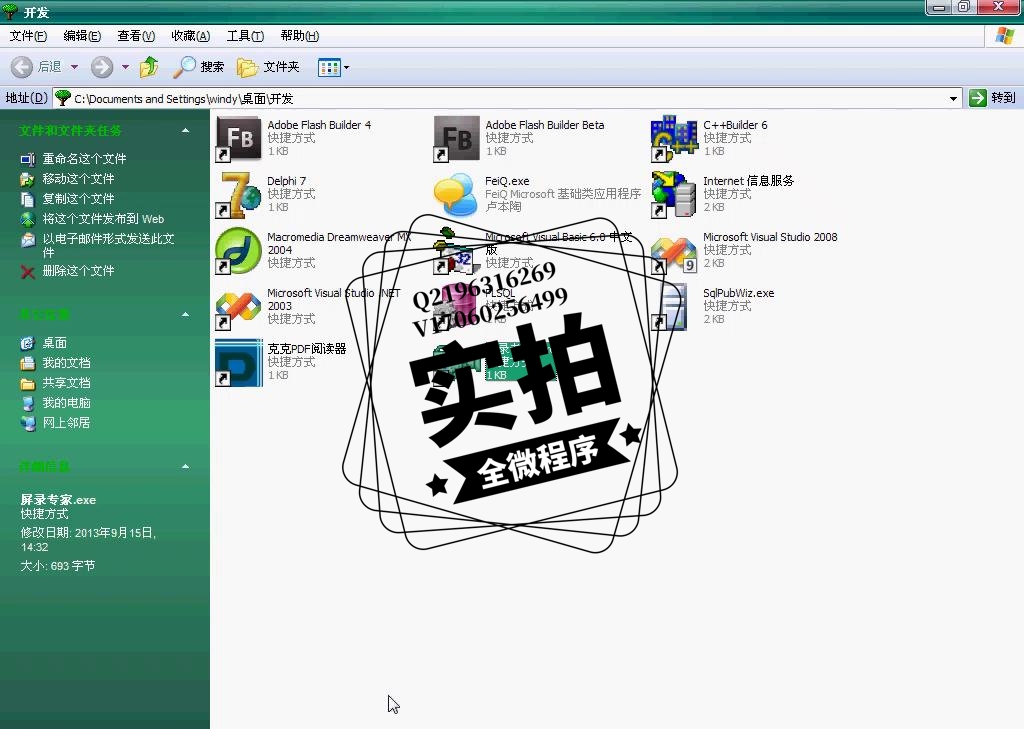Viewport: 1024px width, 729px height.
Task: Click 屏录专家.exe name in details panel
Action: pyautogui.click(x=58, y=500)
